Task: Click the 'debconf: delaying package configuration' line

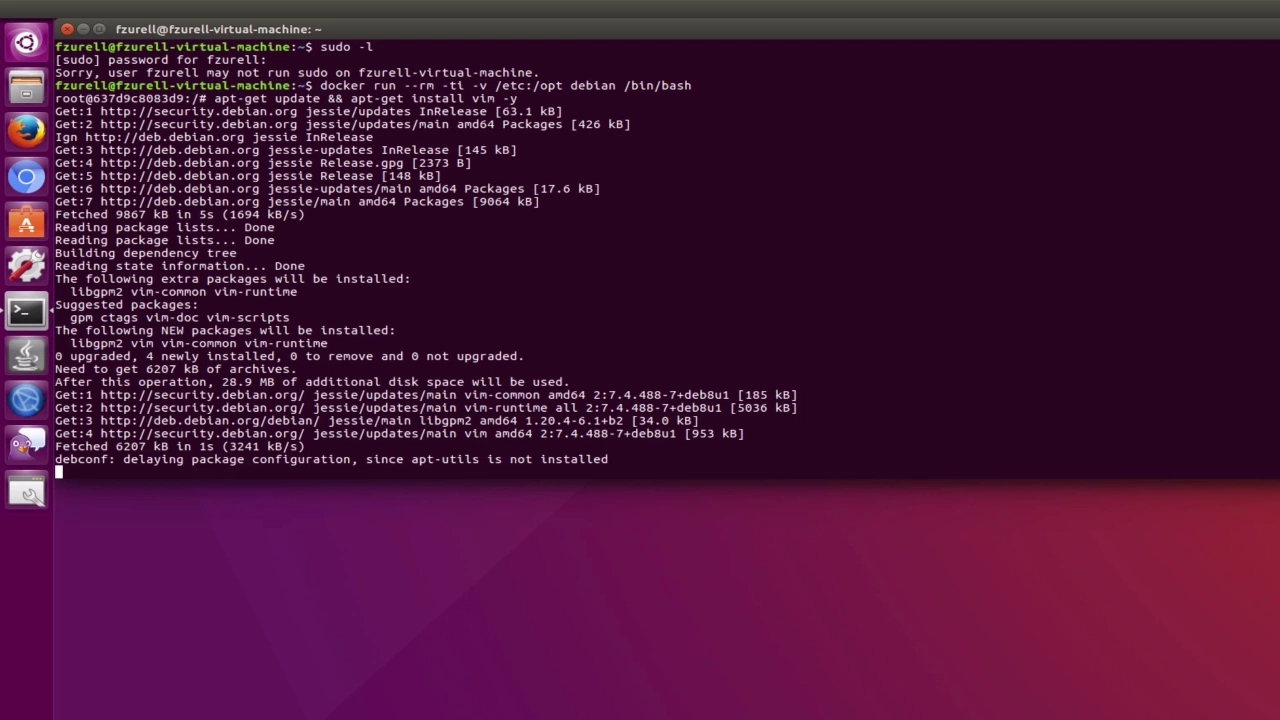Action: 331,459
